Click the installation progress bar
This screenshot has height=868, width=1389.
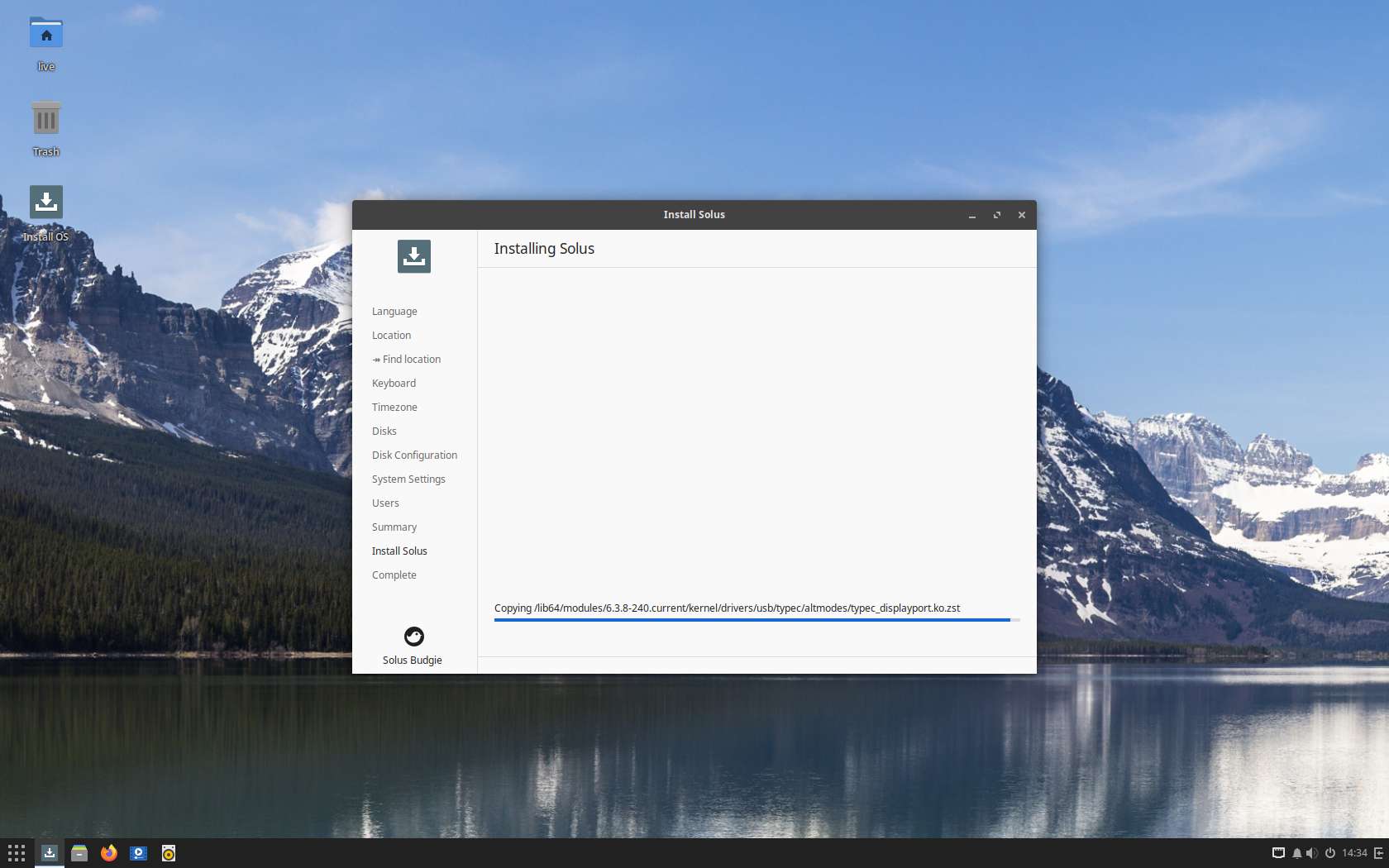[x=757, y=620]
